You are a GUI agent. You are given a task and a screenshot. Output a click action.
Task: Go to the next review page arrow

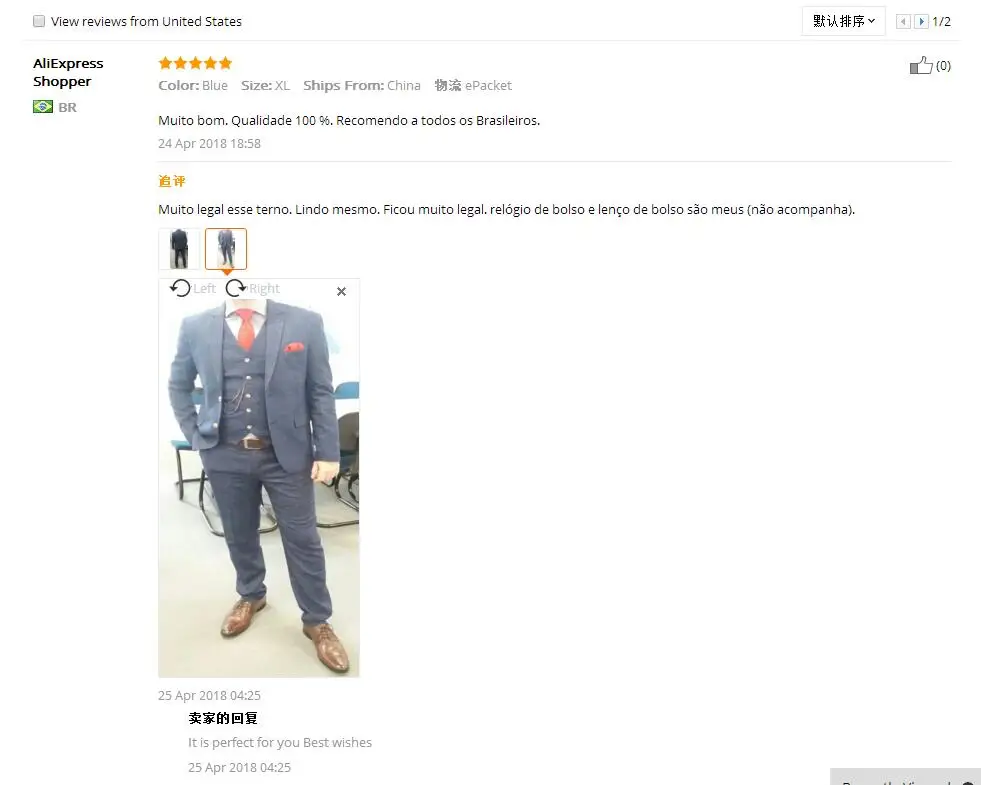point(921,22)
